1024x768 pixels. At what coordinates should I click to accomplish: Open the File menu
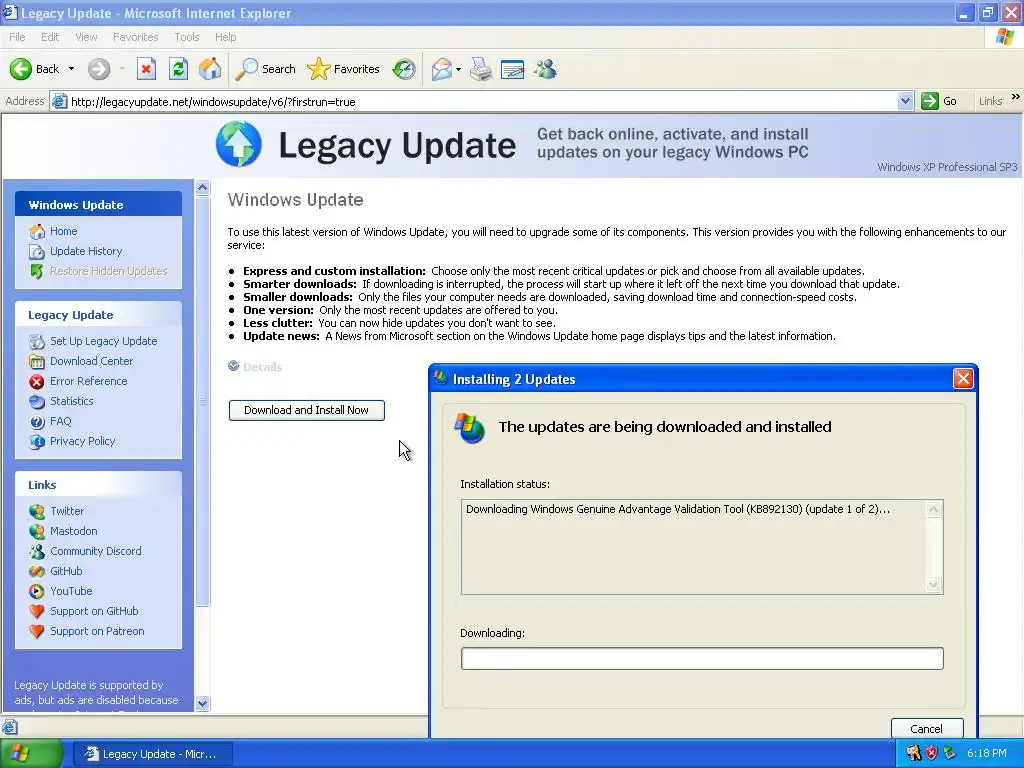[x=17, y=37]
